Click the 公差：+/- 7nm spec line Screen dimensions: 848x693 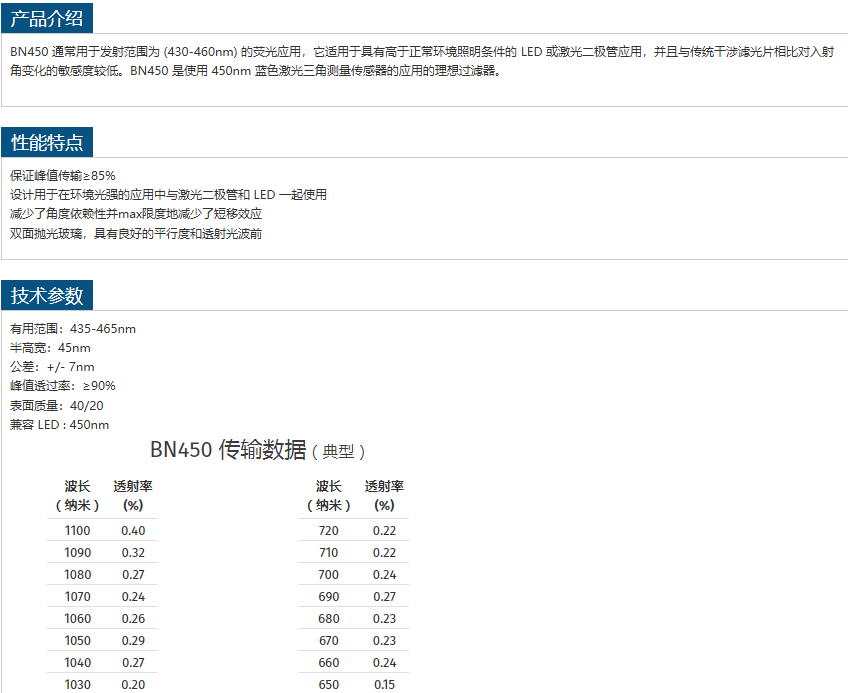tap(52, 367)
